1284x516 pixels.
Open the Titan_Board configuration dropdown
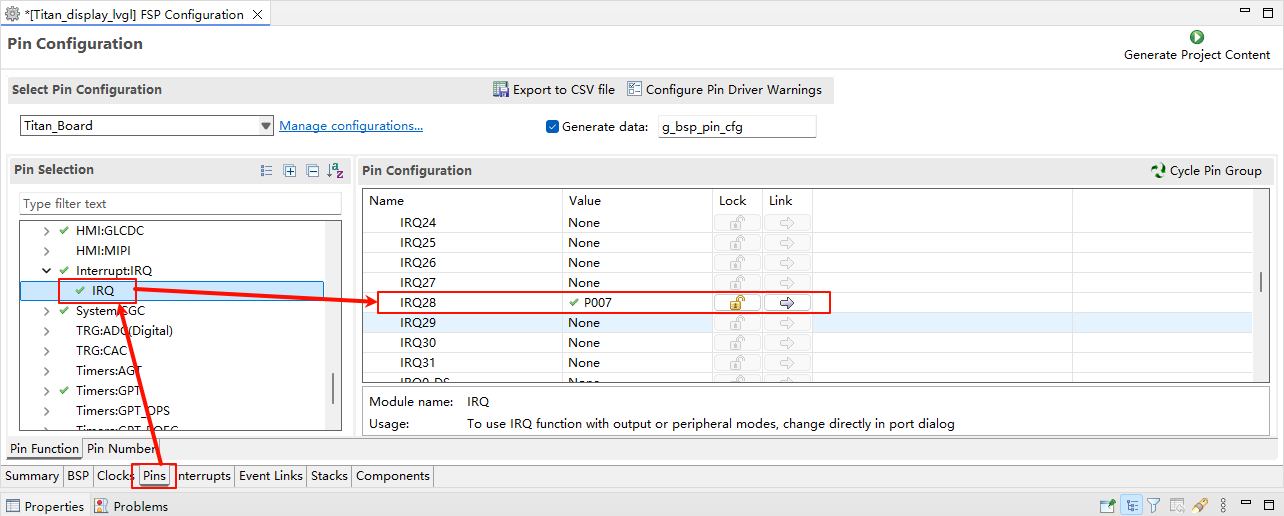(x=266, y=126)
